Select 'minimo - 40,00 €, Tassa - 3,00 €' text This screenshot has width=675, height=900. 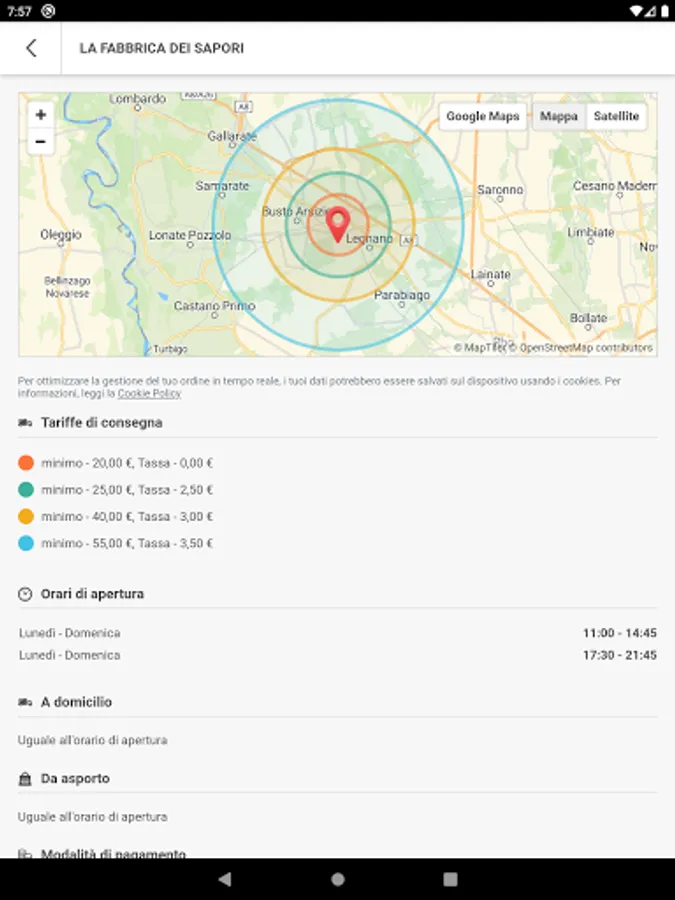tap(127, 517)
